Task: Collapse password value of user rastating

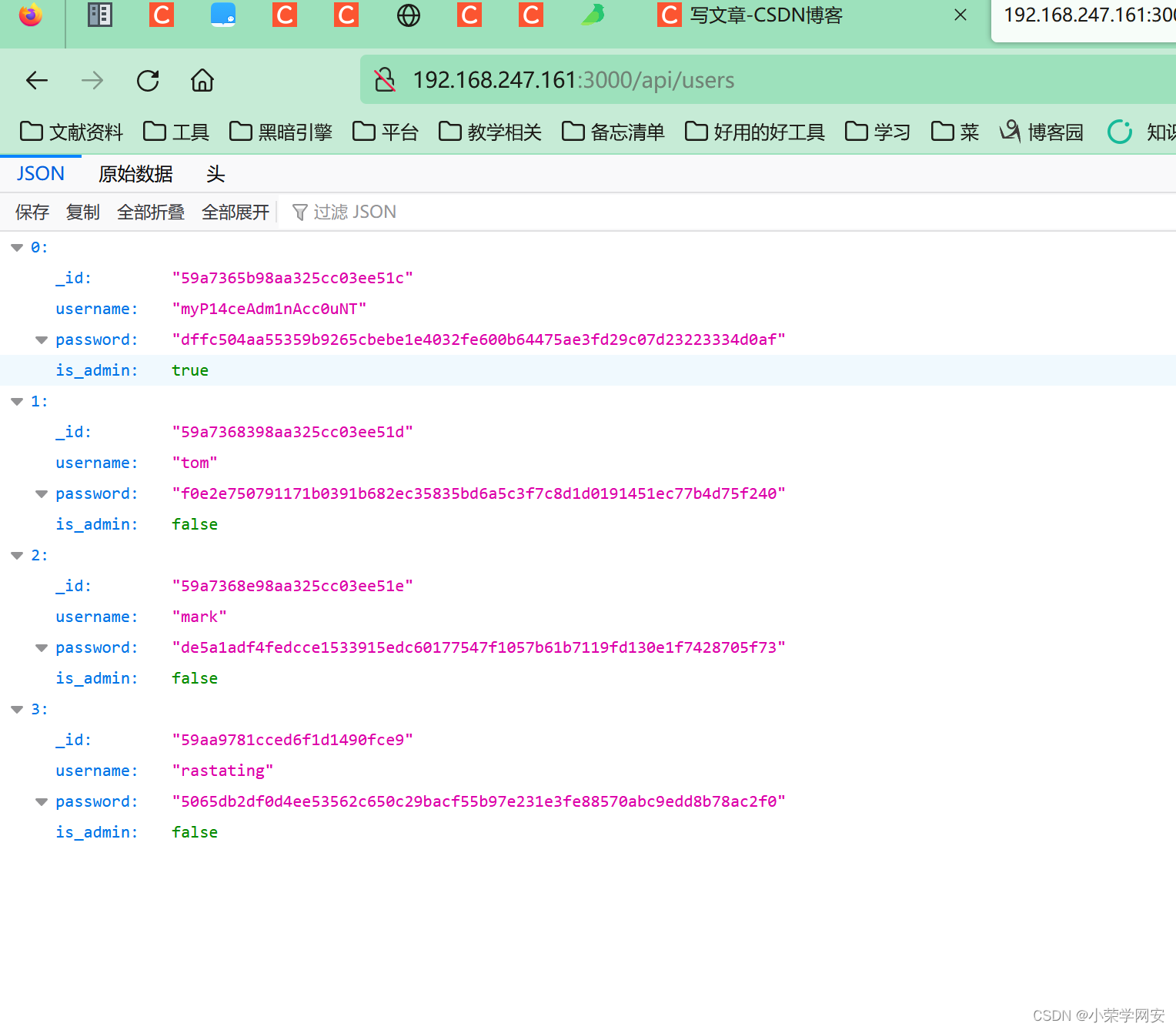Action: (x=42, y=802)
